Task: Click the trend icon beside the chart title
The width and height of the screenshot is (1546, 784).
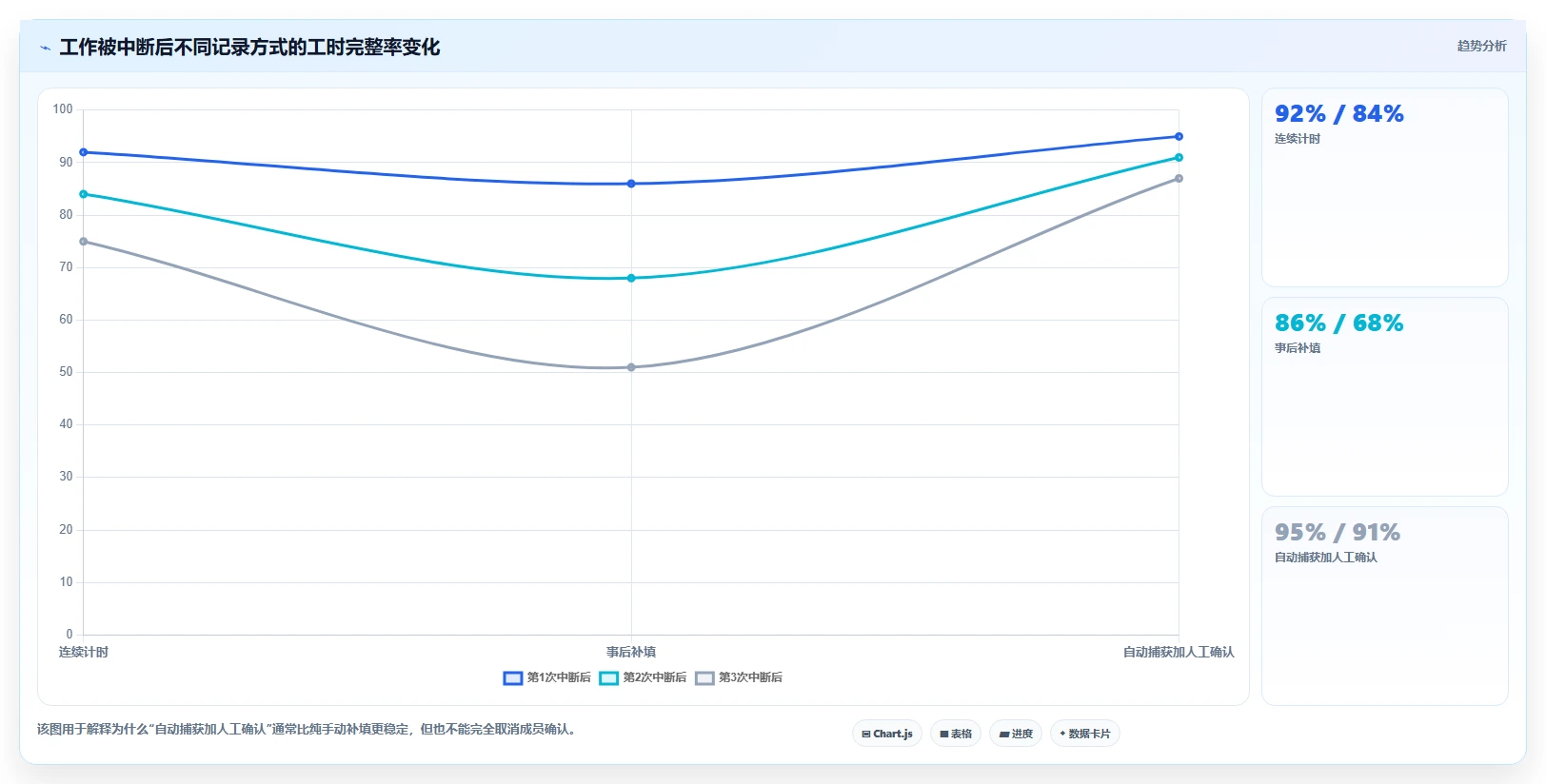Action: click(x=45, y=48)
